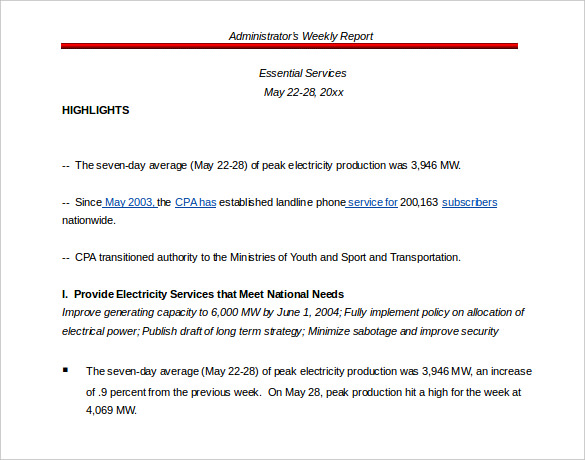Open the "May 2003," hyperlink
The image size is (585, 460).
[x=130, y=202]
